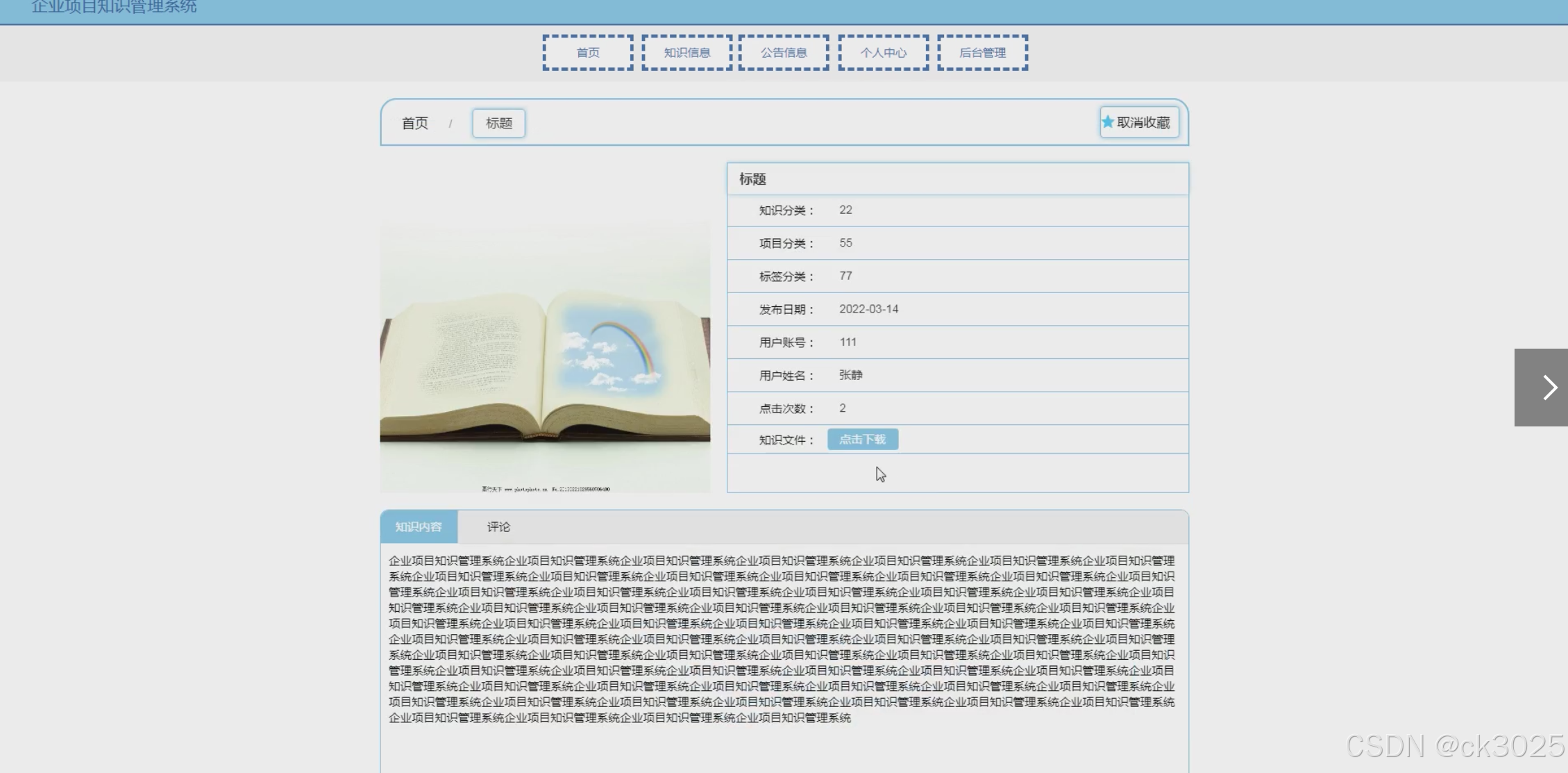This screenshot has height=773, width=1568.
Task: Open 个人中心 from the navigation bar
Action: point(883,53)
